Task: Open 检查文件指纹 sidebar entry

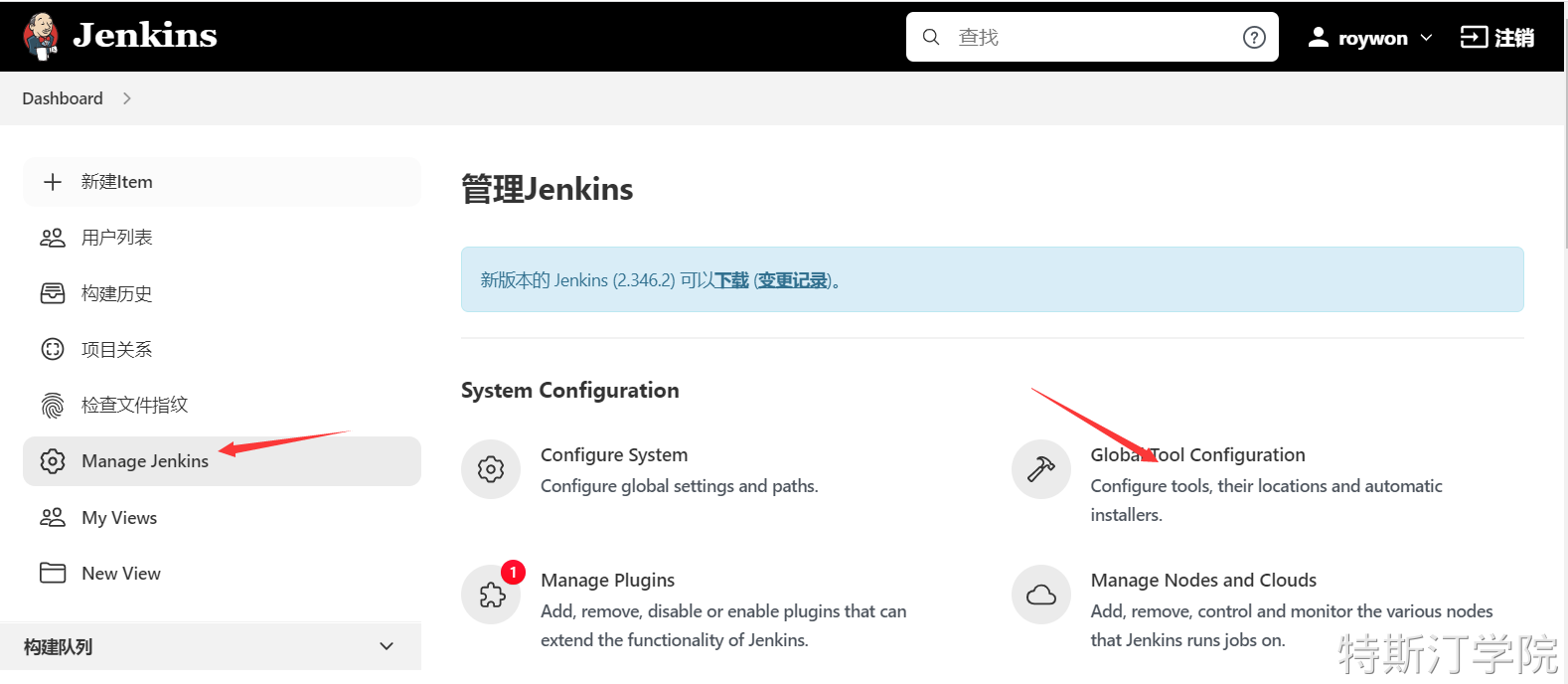Action: (x=222, y=405)
